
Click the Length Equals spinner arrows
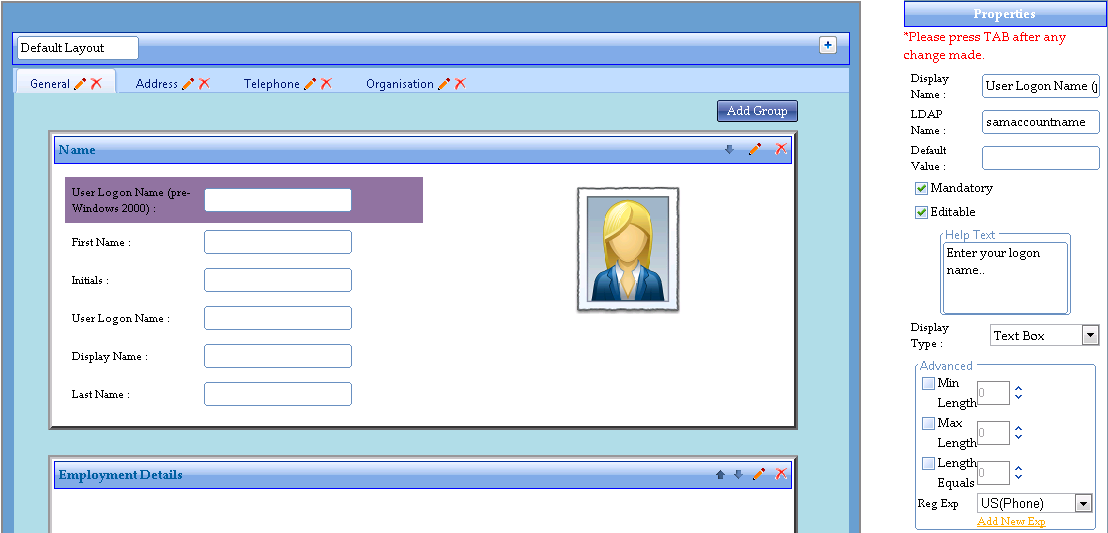pos(1018,472)
